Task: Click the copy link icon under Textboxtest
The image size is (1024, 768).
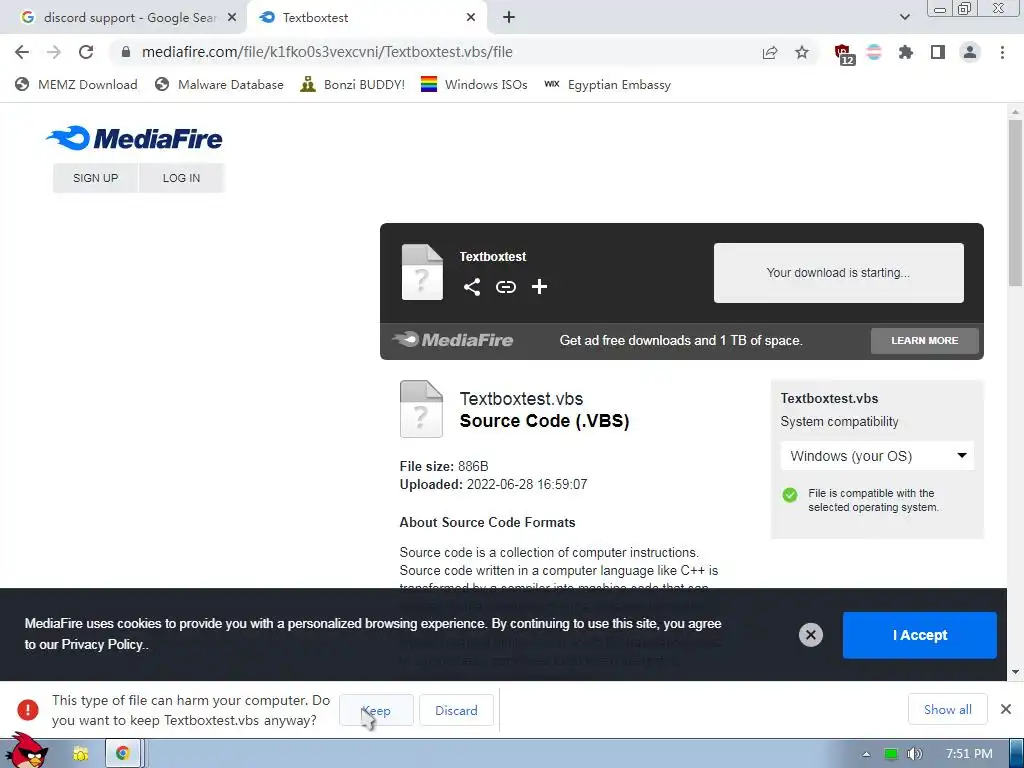Action: point(505,287)
